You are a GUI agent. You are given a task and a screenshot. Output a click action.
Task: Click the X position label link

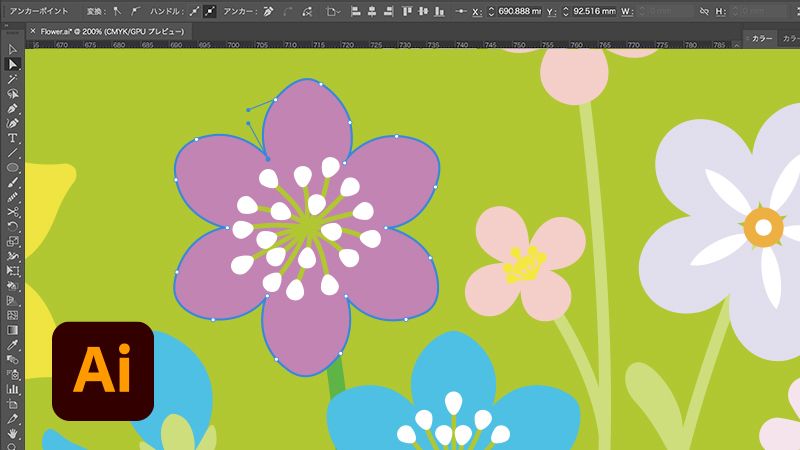tap(477, 11)
